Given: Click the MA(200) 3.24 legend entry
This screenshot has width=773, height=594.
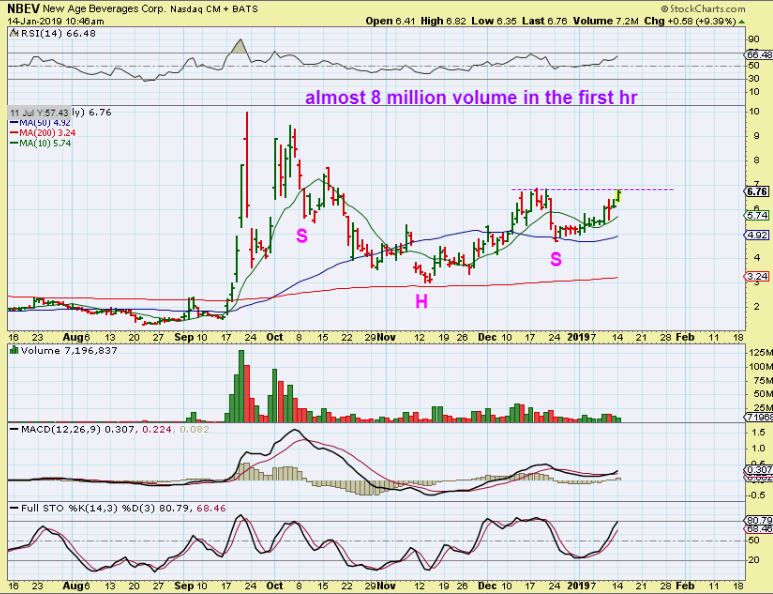Looking at the screenshot, I should coord(43,133).
